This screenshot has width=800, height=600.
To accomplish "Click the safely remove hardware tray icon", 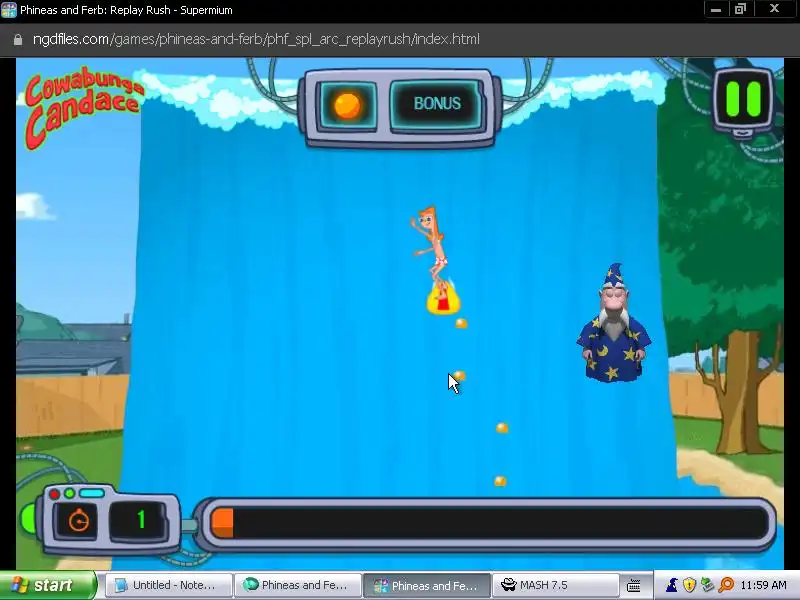I will click(707, 585).
